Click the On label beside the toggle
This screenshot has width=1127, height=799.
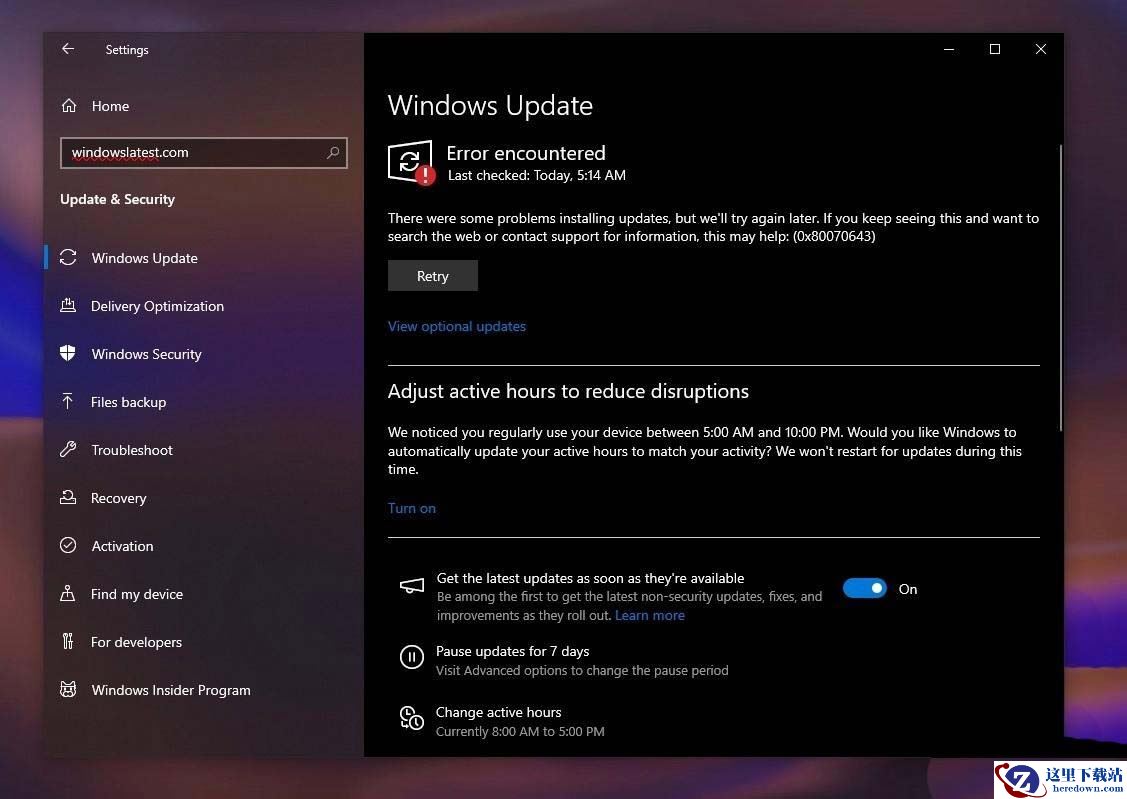click(908, 589)
